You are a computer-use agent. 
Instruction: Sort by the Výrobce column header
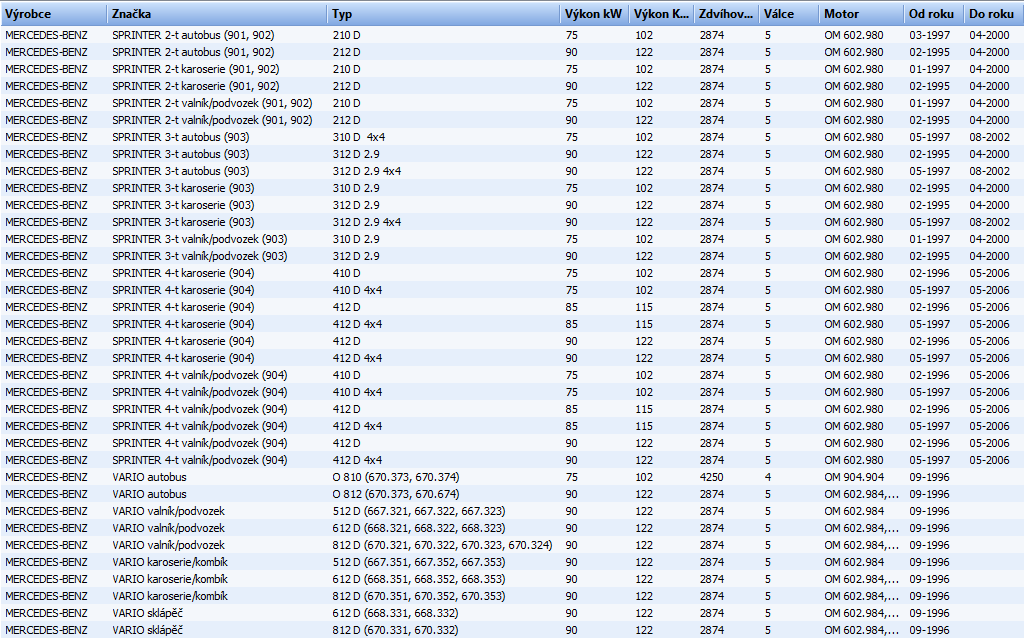pyautogui.click(x=54, y=14)
